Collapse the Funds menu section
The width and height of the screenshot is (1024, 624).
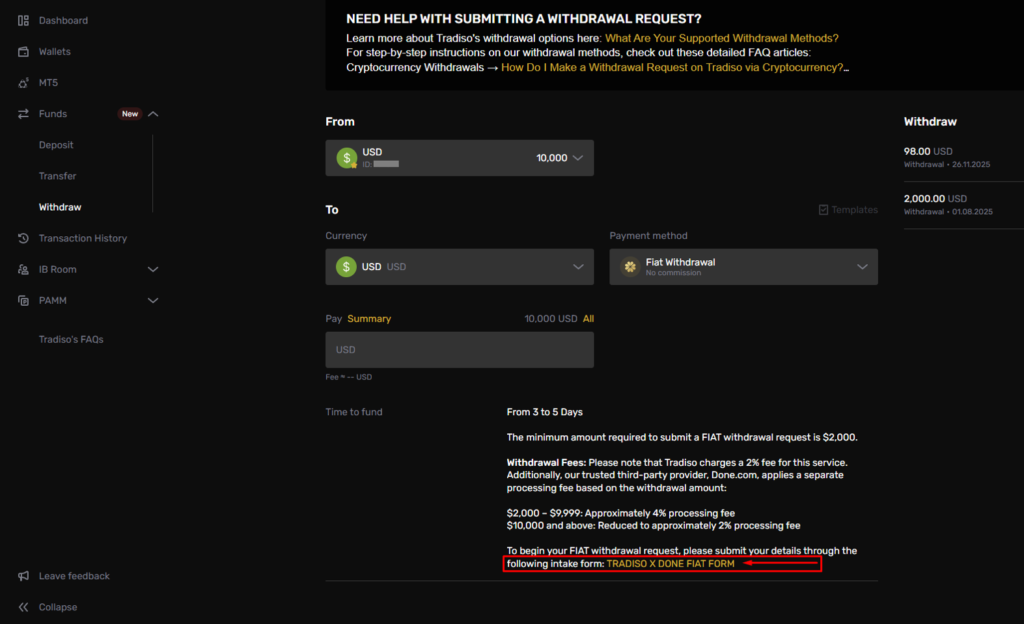[x=153, y=114]
